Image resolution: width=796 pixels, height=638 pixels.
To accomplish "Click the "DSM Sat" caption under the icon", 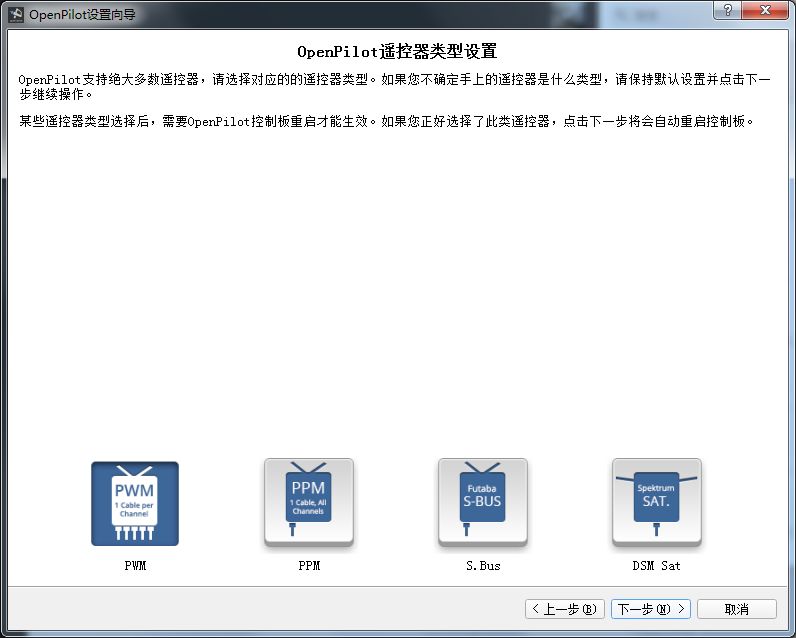I will (x=656, y=565).
